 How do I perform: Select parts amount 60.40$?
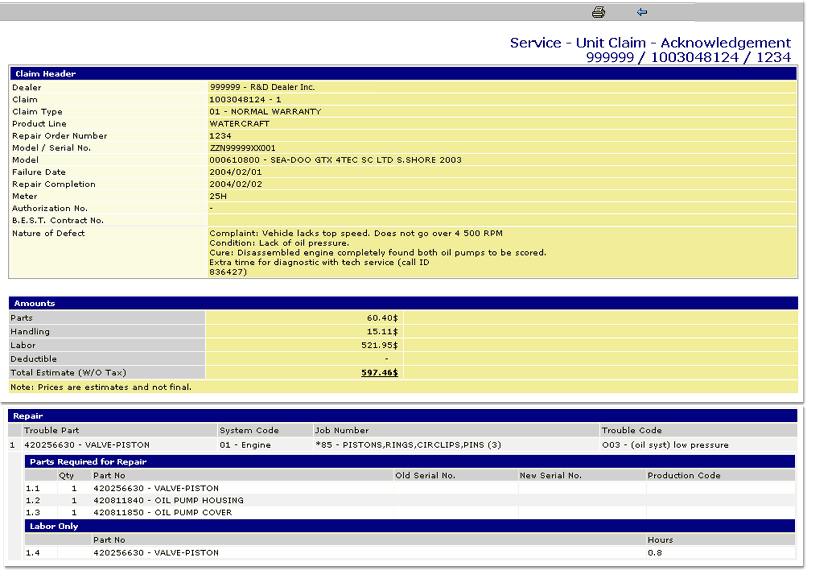[x=383, y=318]
